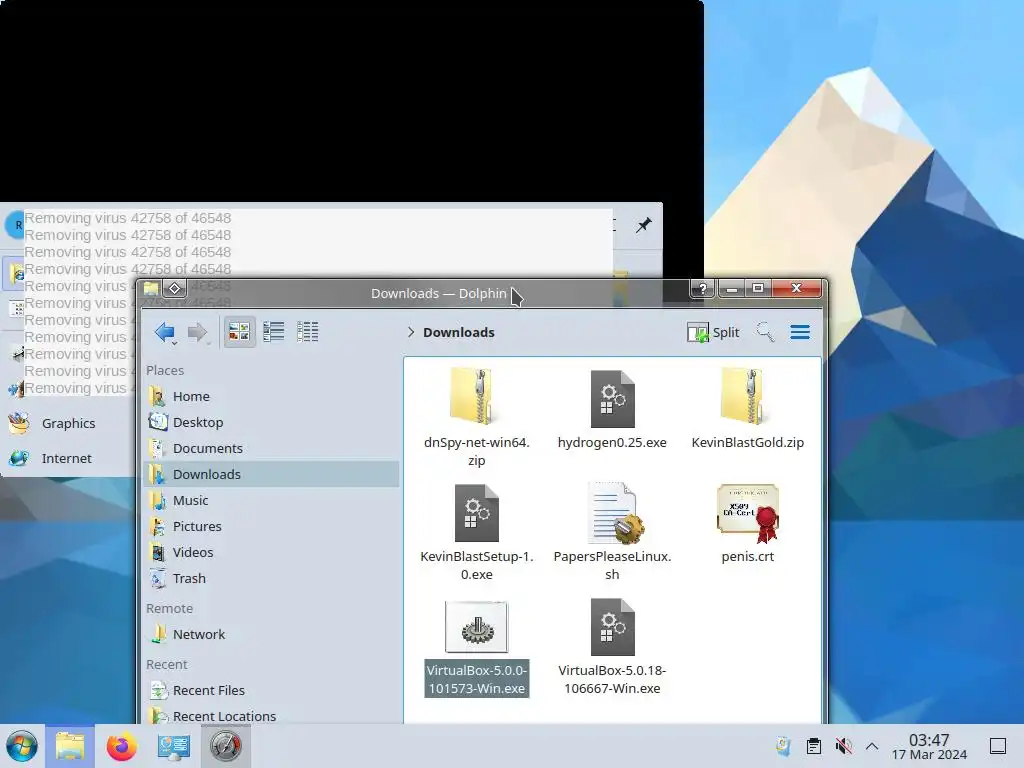Toggle Split view in Dolphin
Viewport: 1024px width, 768px height.
tap(713, 332)
